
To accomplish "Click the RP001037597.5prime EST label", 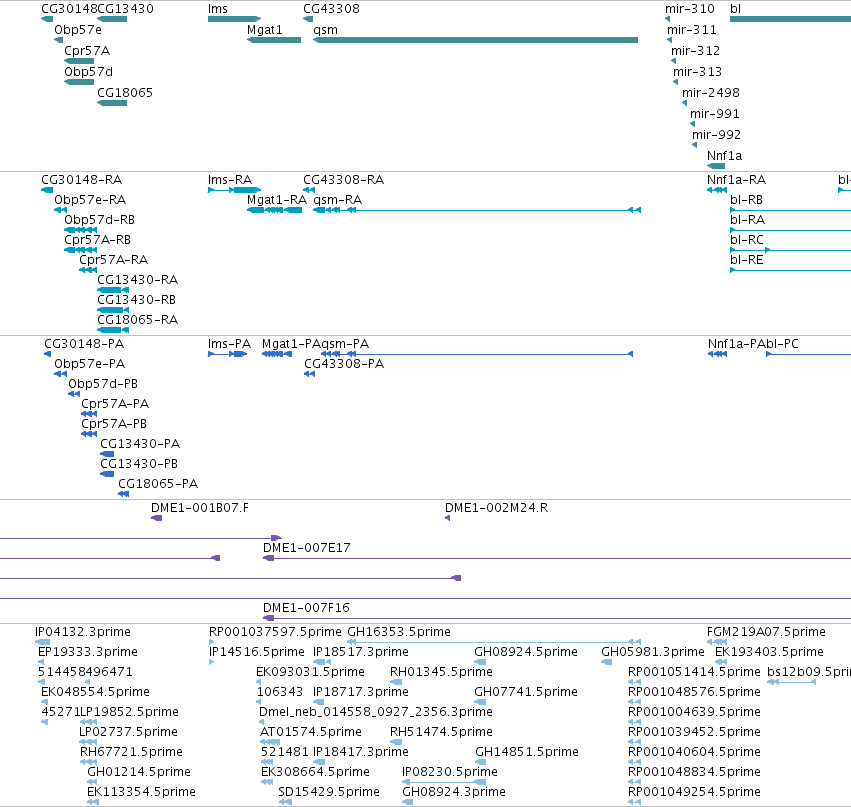I will click(275, 632).
